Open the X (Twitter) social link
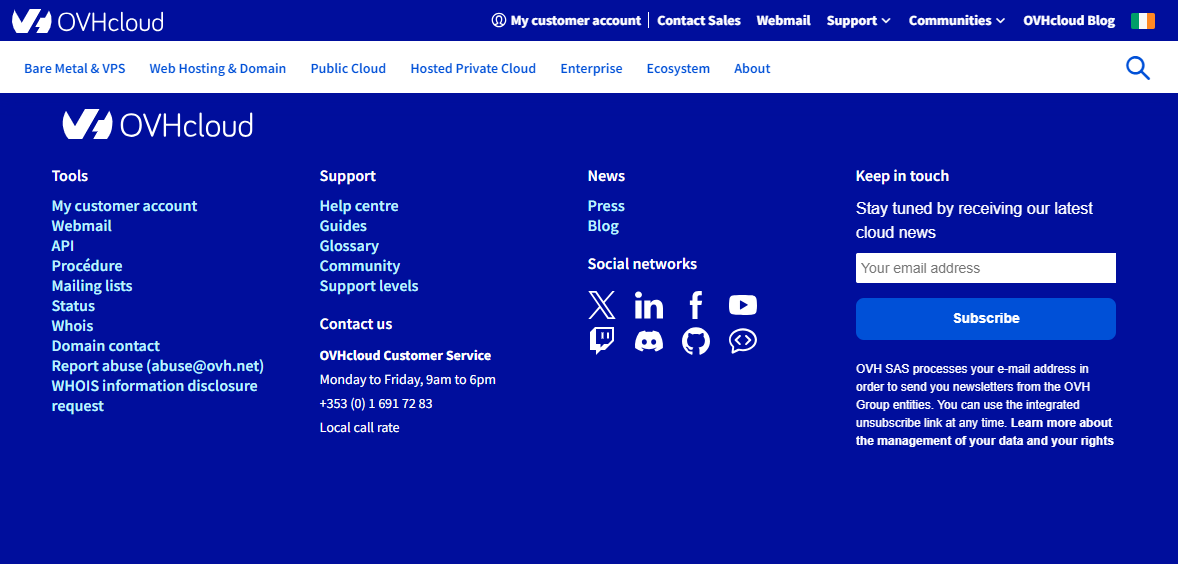 pos(602,305)
